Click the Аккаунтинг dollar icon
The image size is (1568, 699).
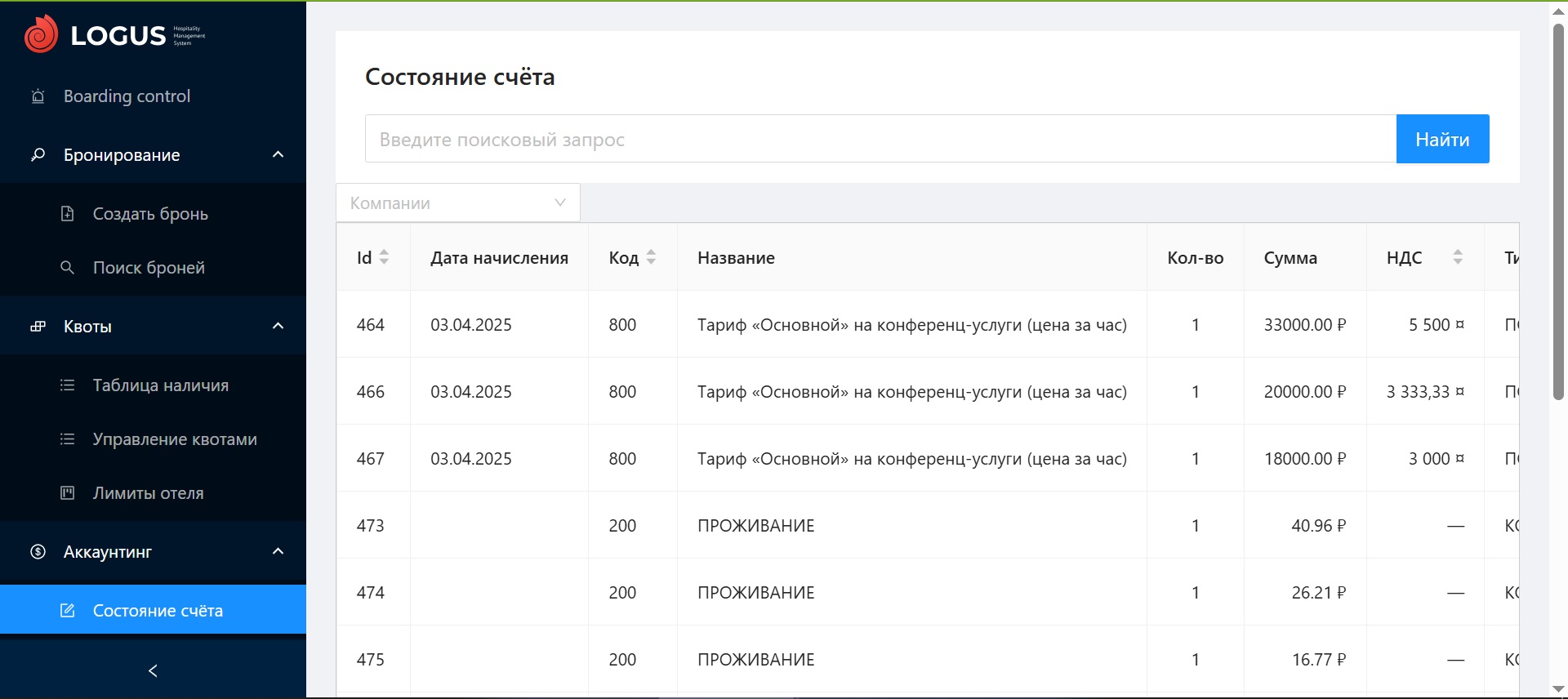pyautogui.click(x=38, y=552)
